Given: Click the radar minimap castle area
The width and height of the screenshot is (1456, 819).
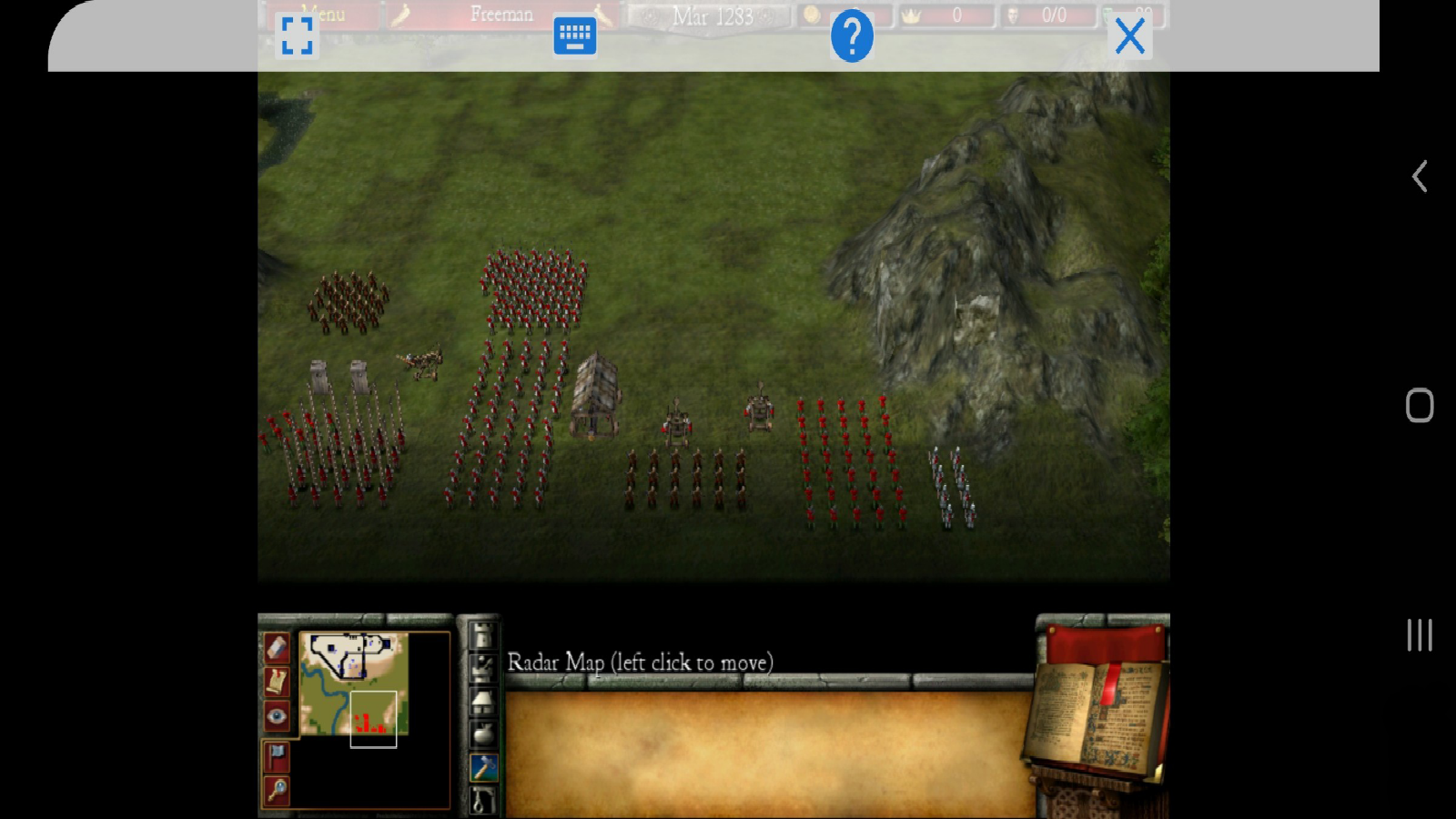Looking at the screenshot, I should [x=350, y=655].
